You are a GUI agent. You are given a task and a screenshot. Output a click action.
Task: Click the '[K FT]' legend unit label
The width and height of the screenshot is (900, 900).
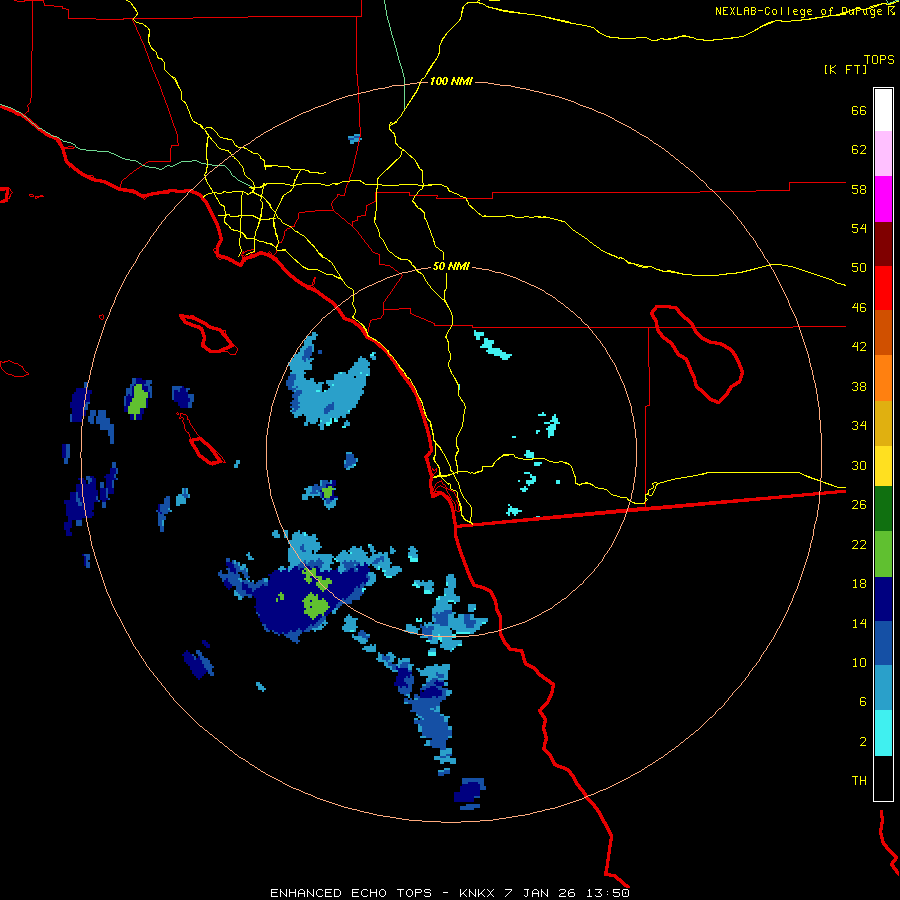[x=845, y=69]
